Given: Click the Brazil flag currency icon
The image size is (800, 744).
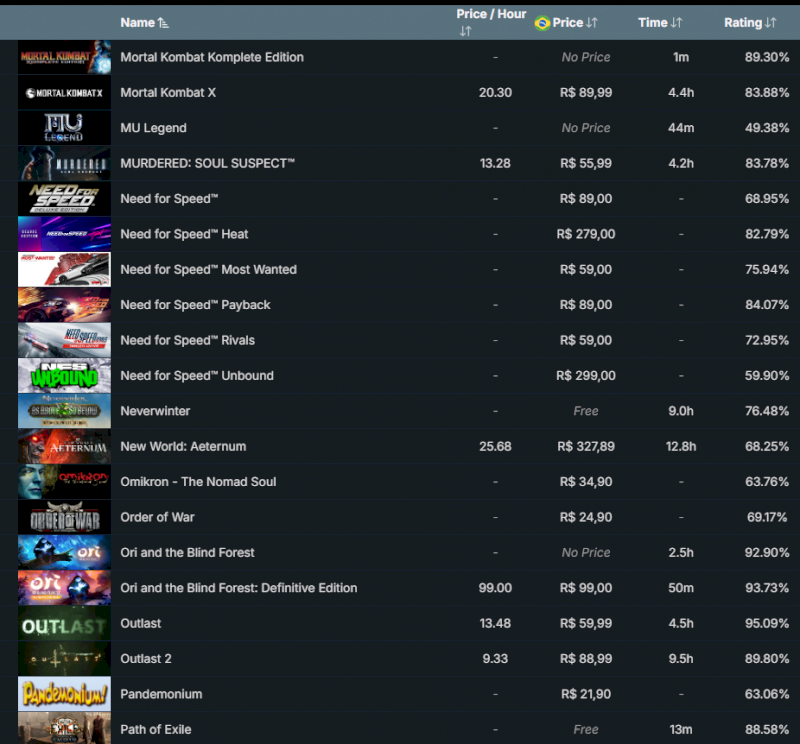Looking at the screenshot, I should click(542, 23).
